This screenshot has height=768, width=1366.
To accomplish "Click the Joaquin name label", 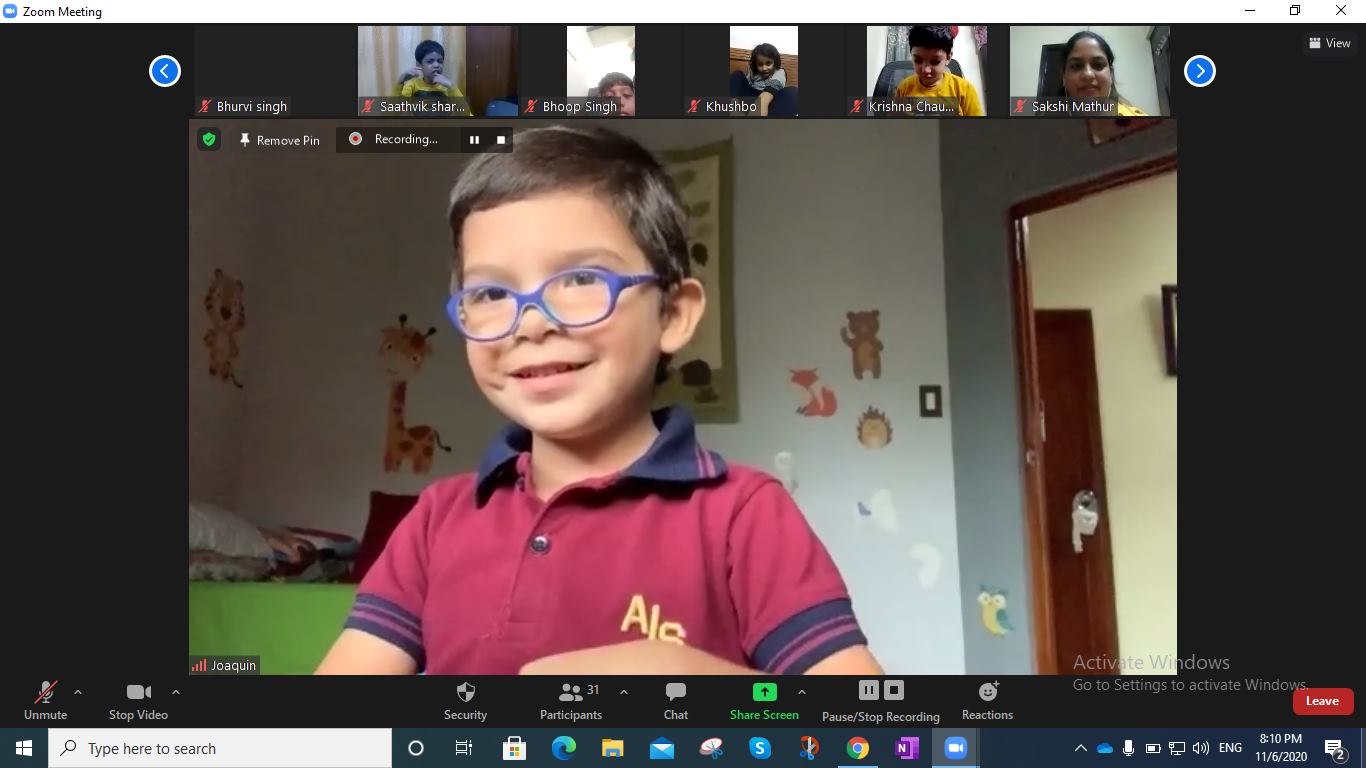I will pyautogui.click(x=233, y=665).
